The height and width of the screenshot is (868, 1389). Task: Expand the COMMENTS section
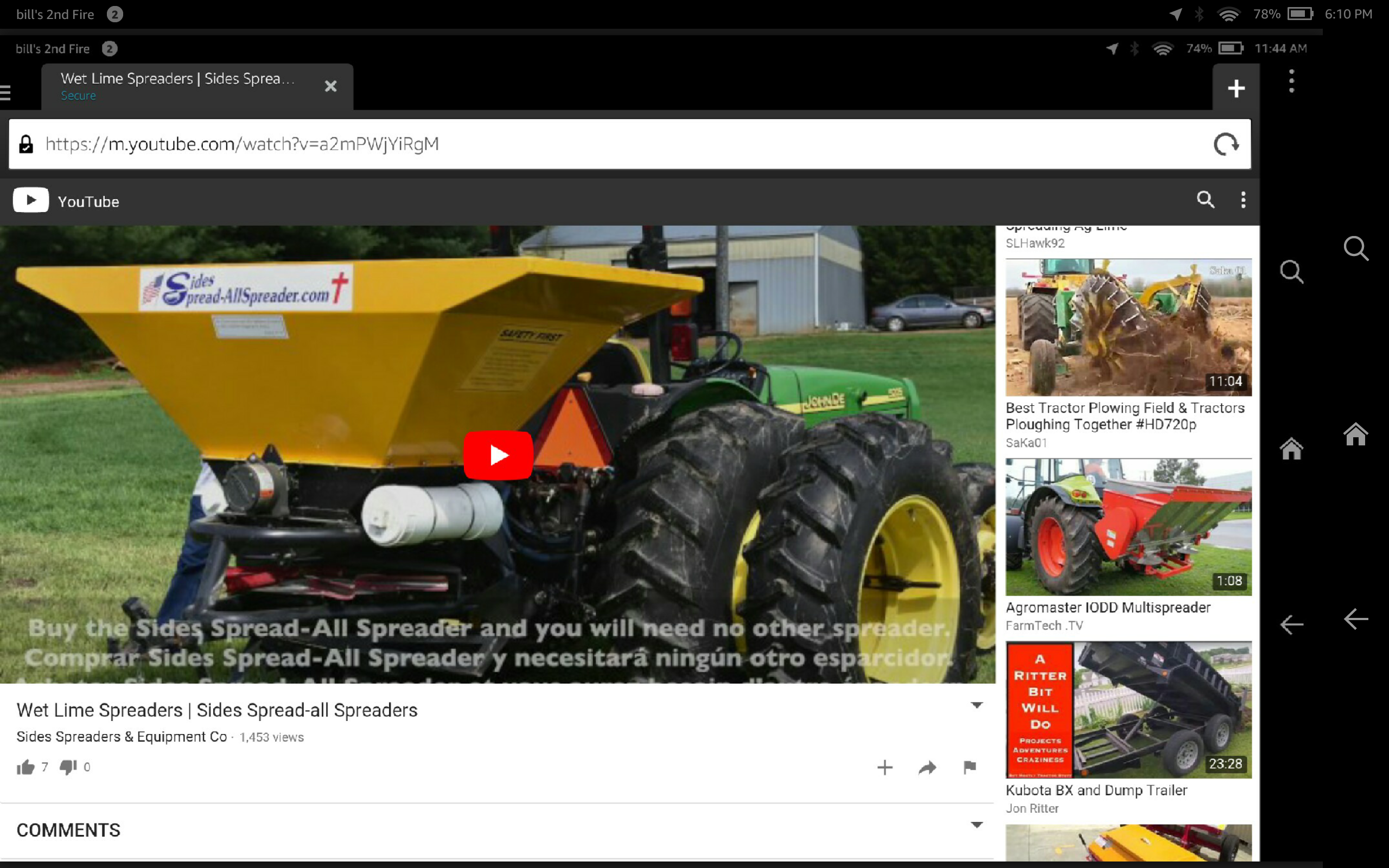click(976, 825)
